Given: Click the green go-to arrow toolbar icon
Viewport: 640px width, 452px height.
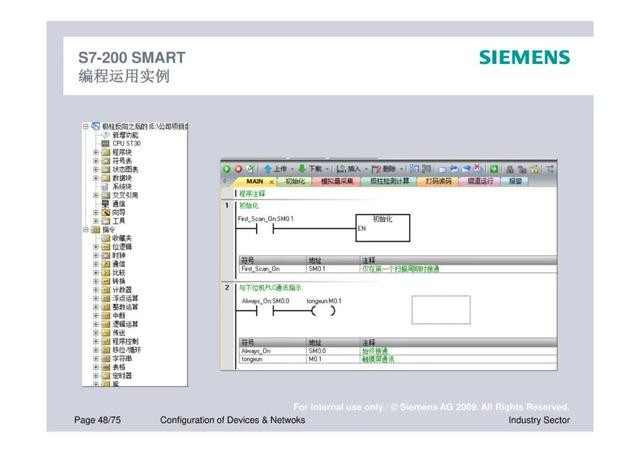Looking at the screenshot, I should tap(494, 169).
